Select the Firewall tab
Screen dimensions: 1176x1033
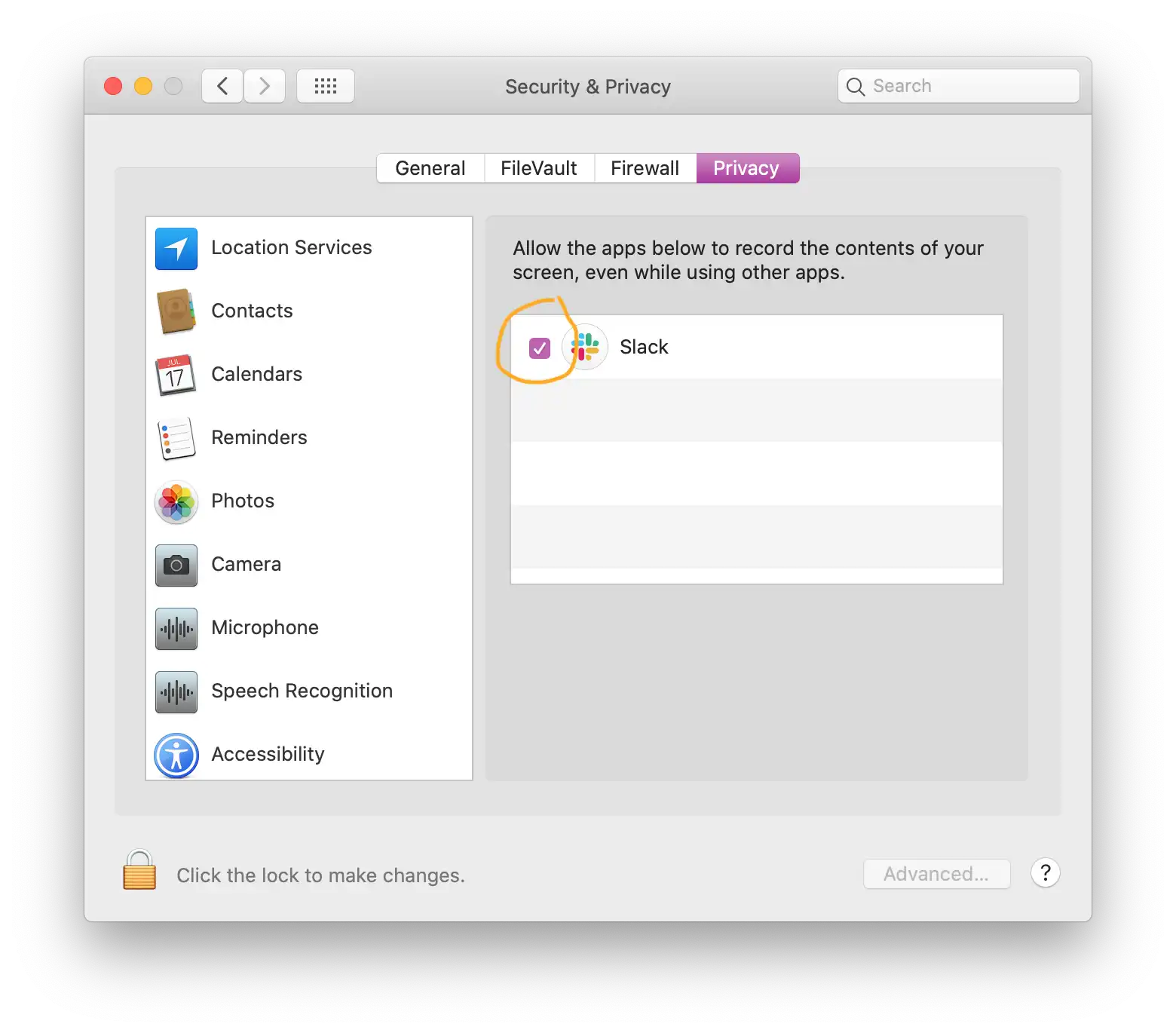(x=645, y=167)
